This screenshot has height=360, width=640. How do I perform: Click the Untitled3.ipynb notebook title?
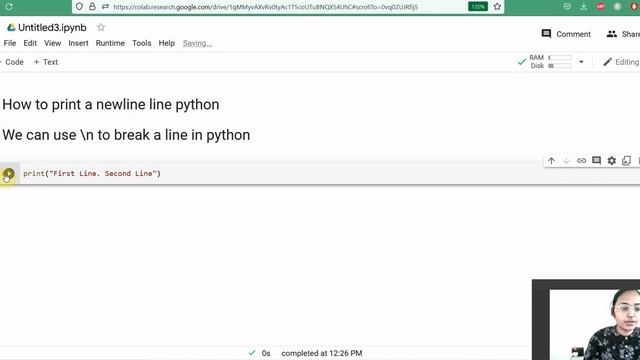point(52,27)
